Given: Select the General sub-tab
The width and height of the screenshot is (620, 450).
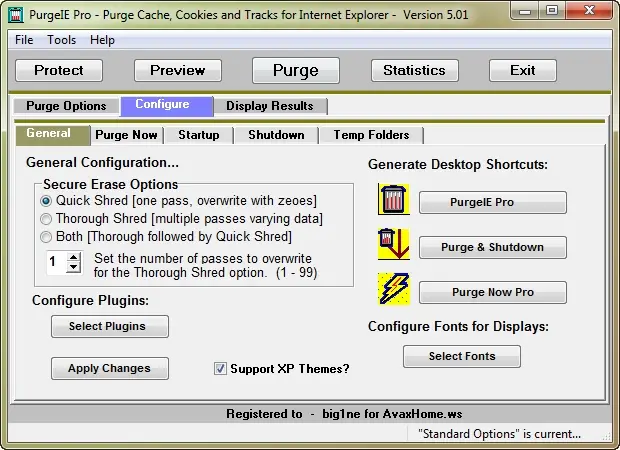Looking at the screenshot, I should 53,135.
